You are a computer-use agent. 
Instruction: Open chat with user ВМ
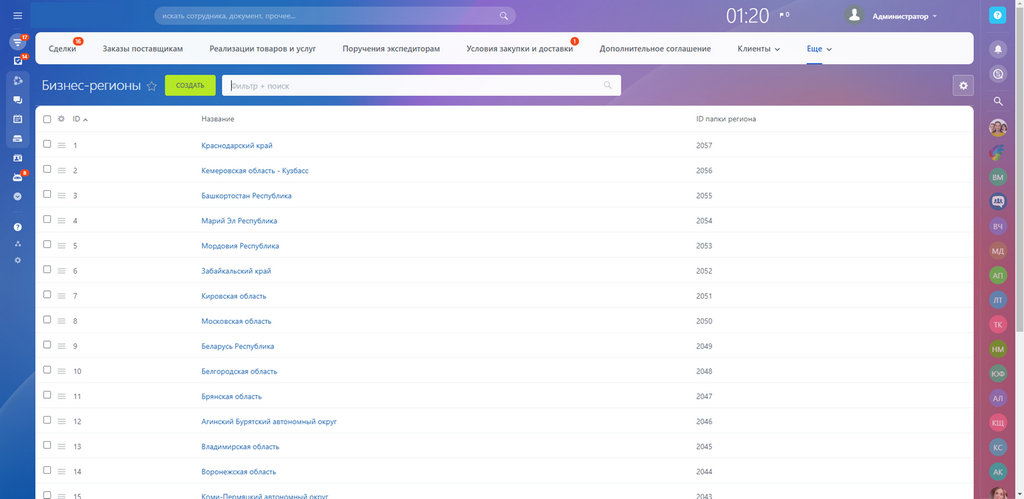coord(998,177)
